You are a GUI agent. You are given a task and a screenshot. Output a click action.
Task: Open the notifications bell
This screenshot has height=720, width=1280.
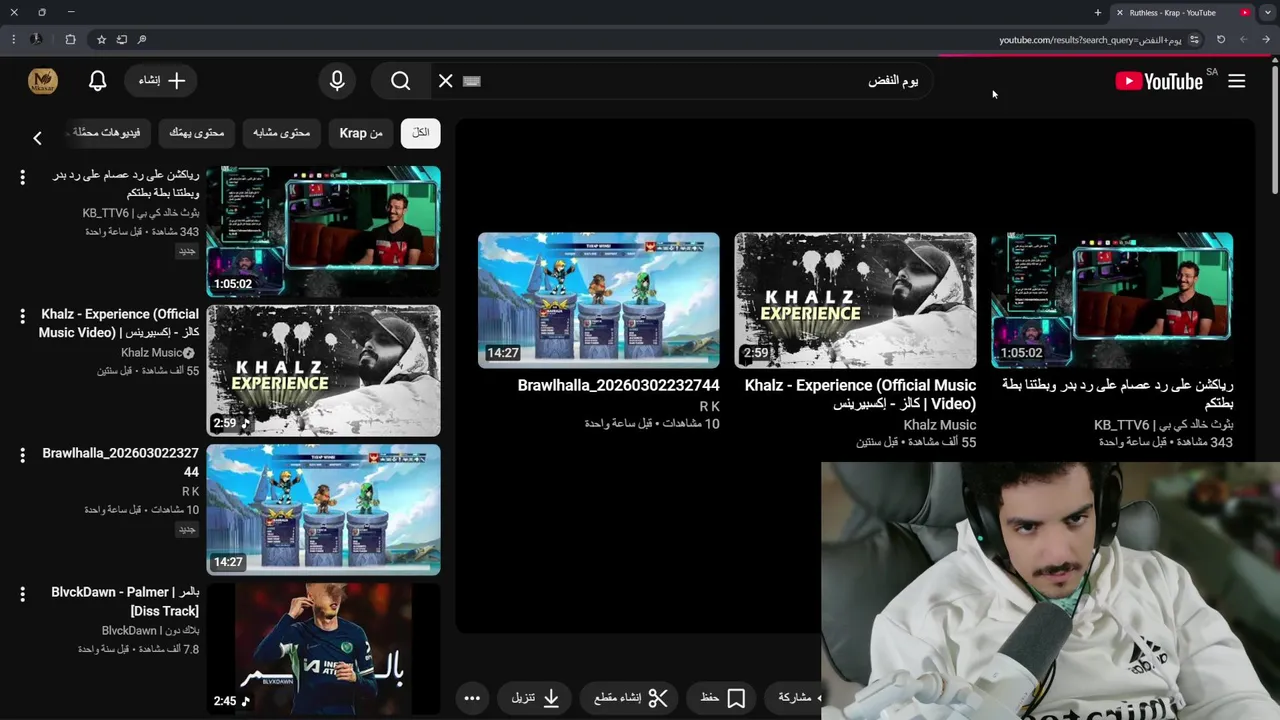97,81
